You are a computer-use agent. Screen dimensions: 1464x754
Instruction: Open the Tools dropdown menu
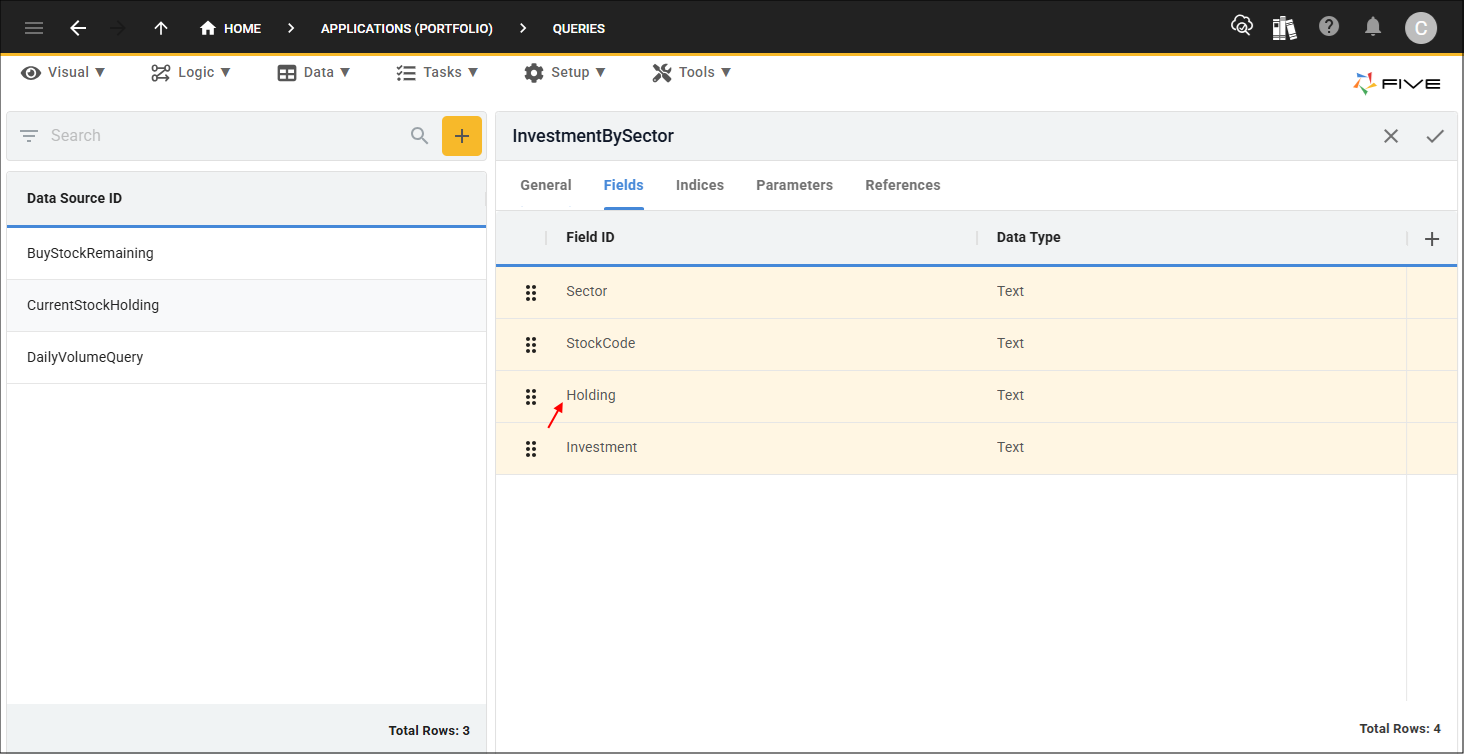click(692, 72)
